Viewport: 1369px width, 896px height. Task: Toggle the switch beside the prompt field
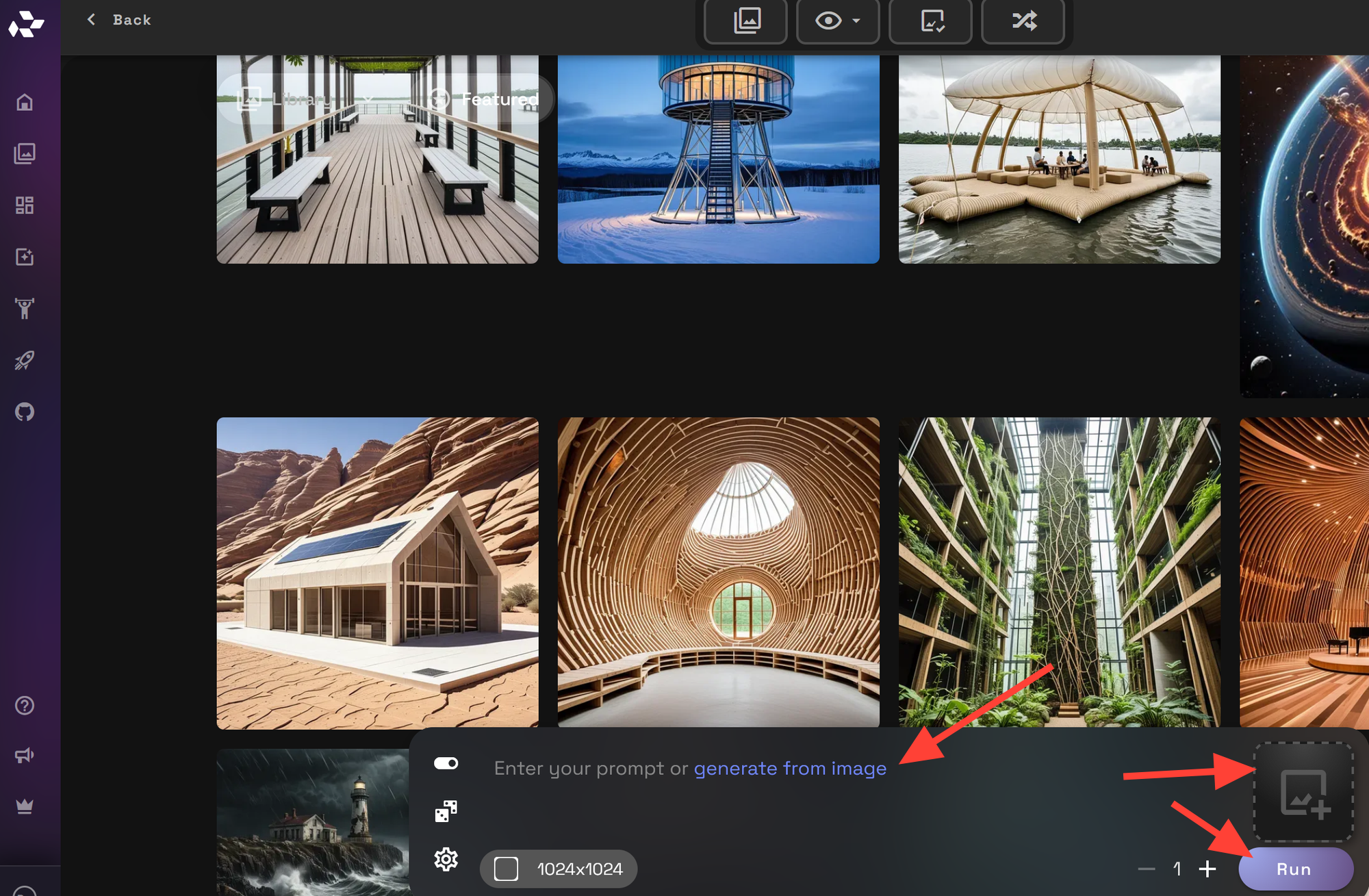click(x=446, y=763)
